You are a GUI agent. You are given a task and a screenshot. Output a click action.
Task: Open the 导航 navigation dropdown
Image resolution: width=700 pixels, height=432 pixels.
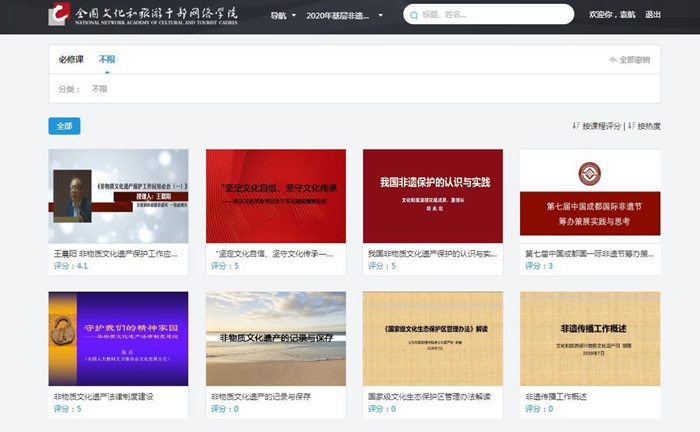(x=284, y=15)
